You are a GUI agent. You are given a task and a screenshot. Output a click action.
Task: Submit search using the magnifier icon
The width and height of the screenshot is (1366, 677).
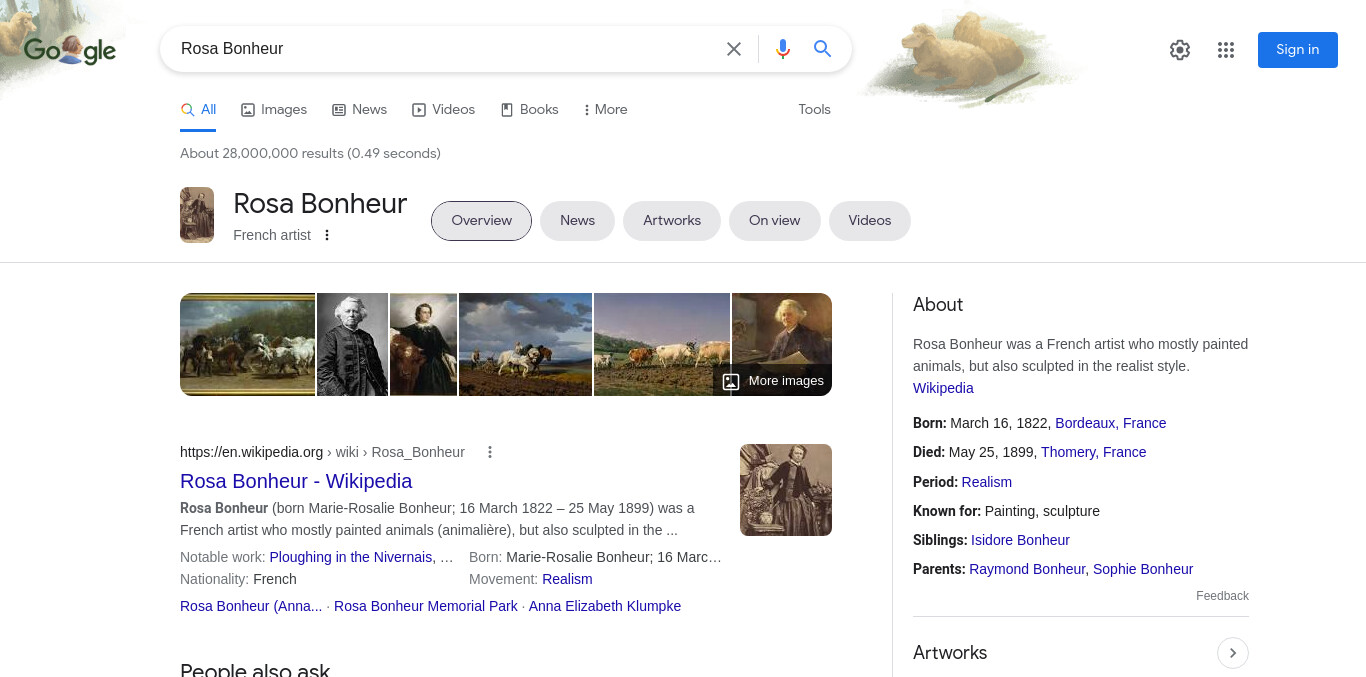823,49
